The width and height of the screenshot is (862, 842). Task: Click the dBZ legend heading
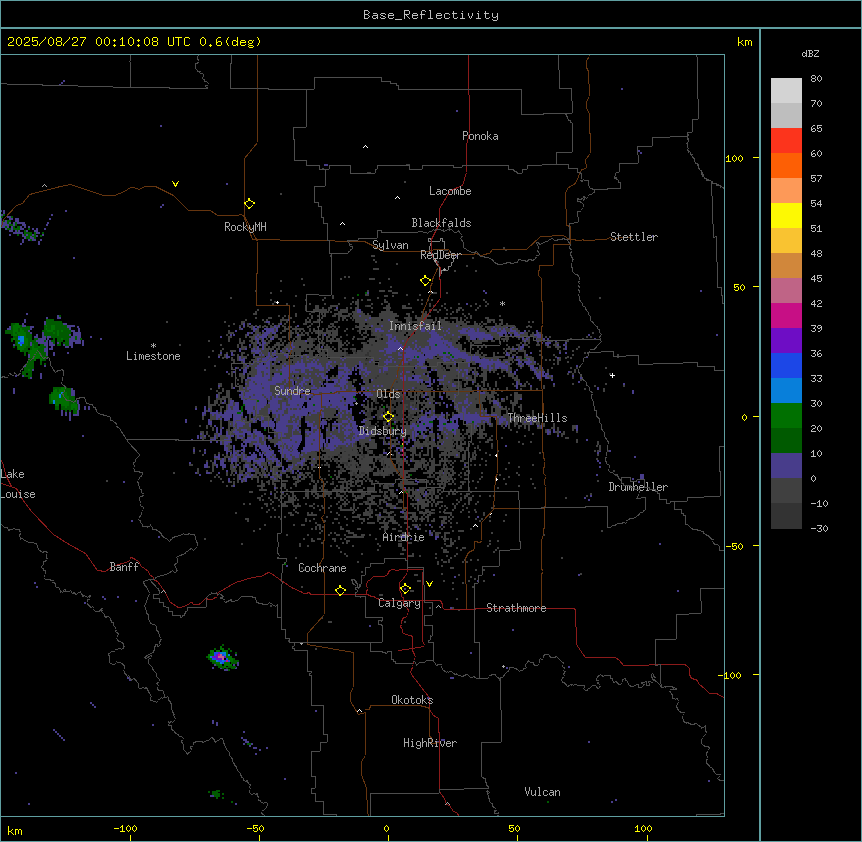click(x=810, y=53)
